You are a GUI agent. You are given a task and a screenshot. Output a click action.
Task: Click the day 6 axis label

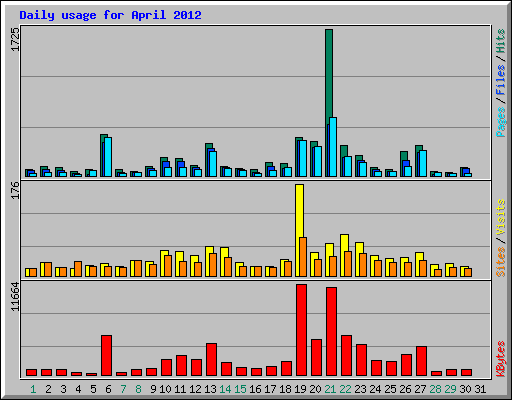point(108,389)
